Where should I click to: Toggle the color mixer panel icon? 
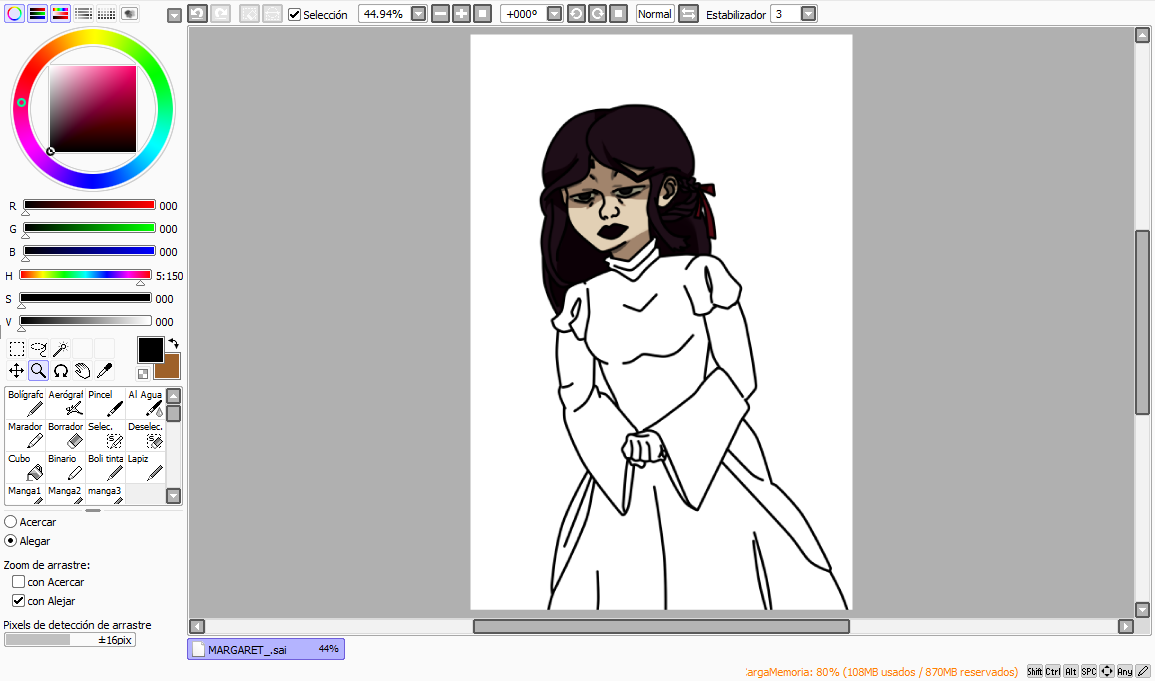tap(83, 13)
